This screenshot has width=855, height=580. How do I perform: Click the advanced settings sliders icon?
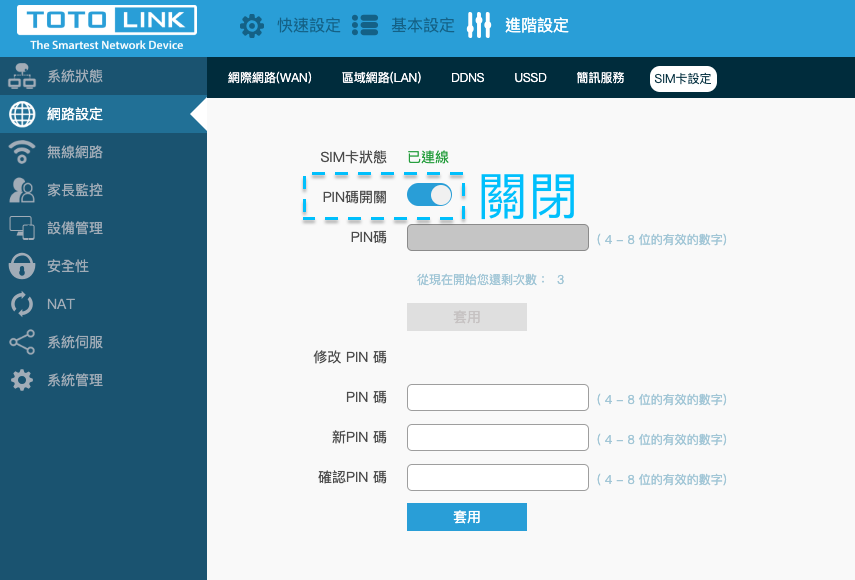[x=479, y=25]
